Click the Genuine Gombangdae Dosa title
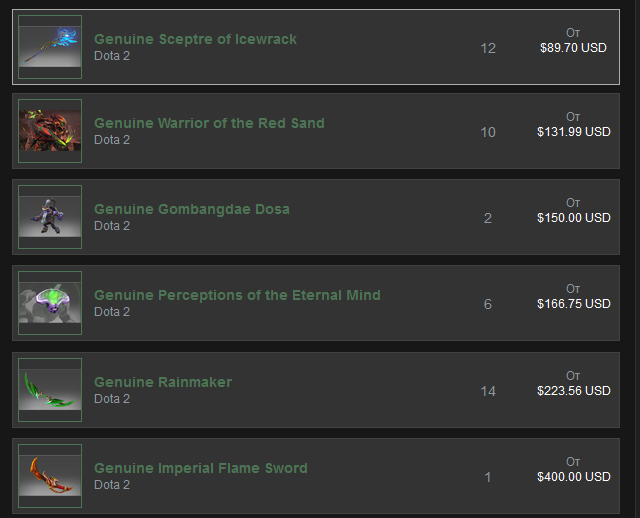Viewport: 640px width, 518px height. coord(192,209)
